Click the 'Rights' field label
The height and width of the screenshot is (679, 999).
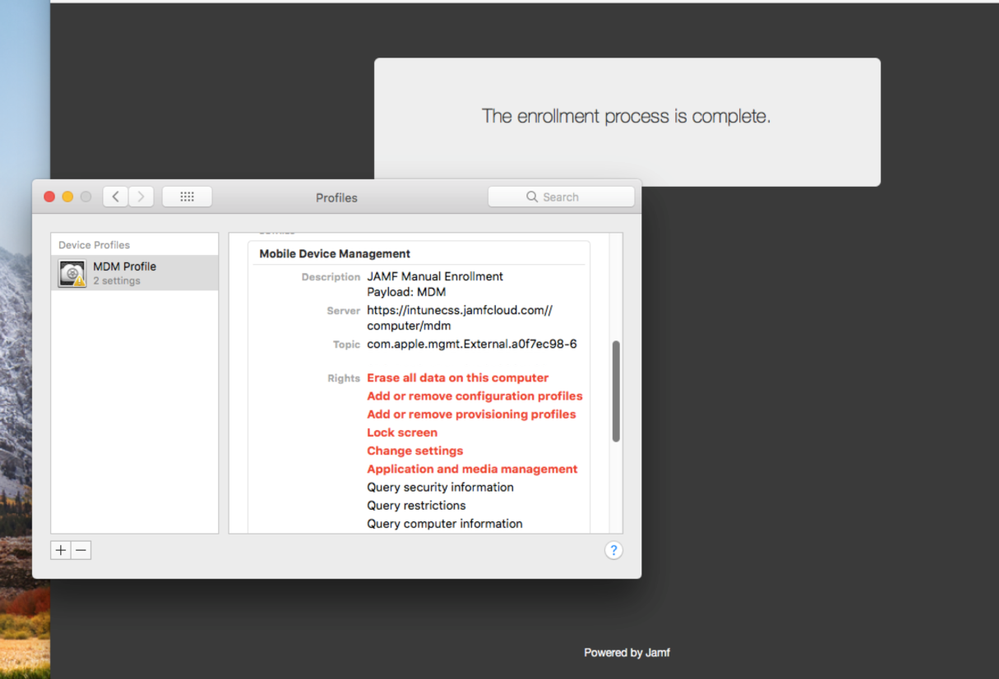point(344,378)
